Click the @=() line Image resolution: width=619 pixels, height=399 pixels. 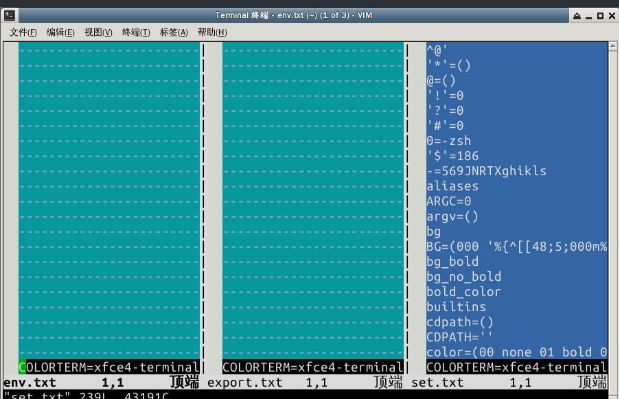tap(441, 81)
